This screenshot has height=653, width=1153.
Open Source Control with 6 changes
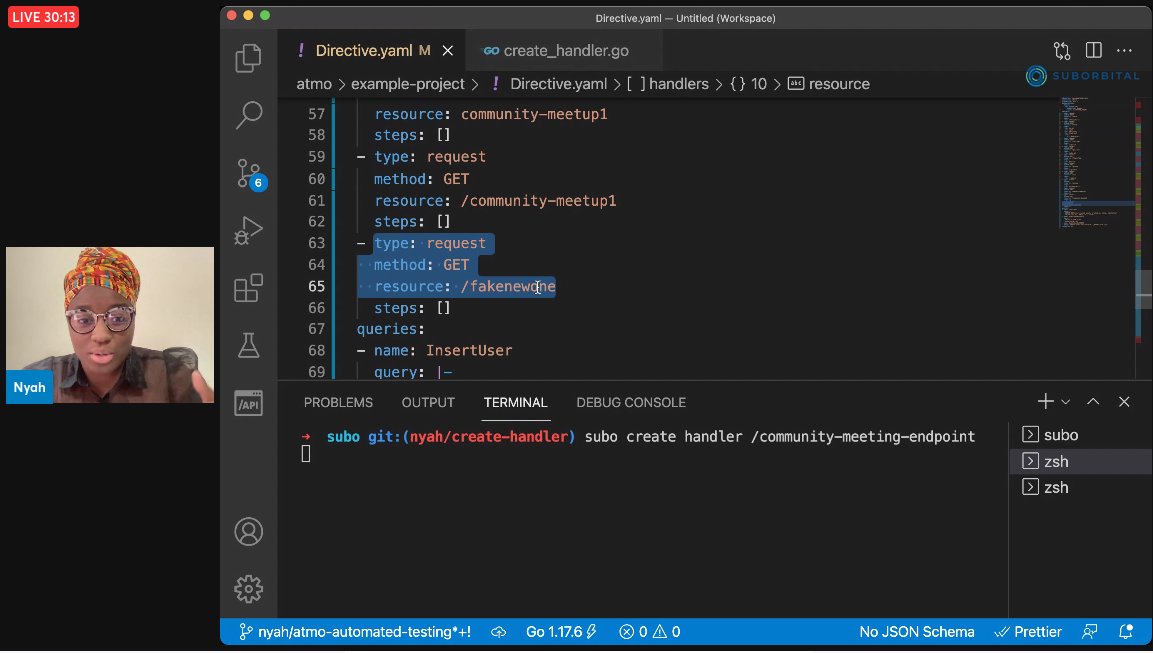(x=249, y=174)
